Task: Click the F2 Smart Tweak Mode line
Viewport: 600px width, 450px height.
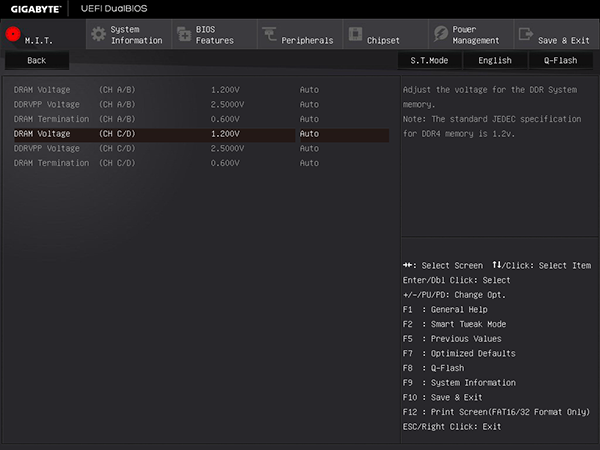Action: (x=455, y=324)
